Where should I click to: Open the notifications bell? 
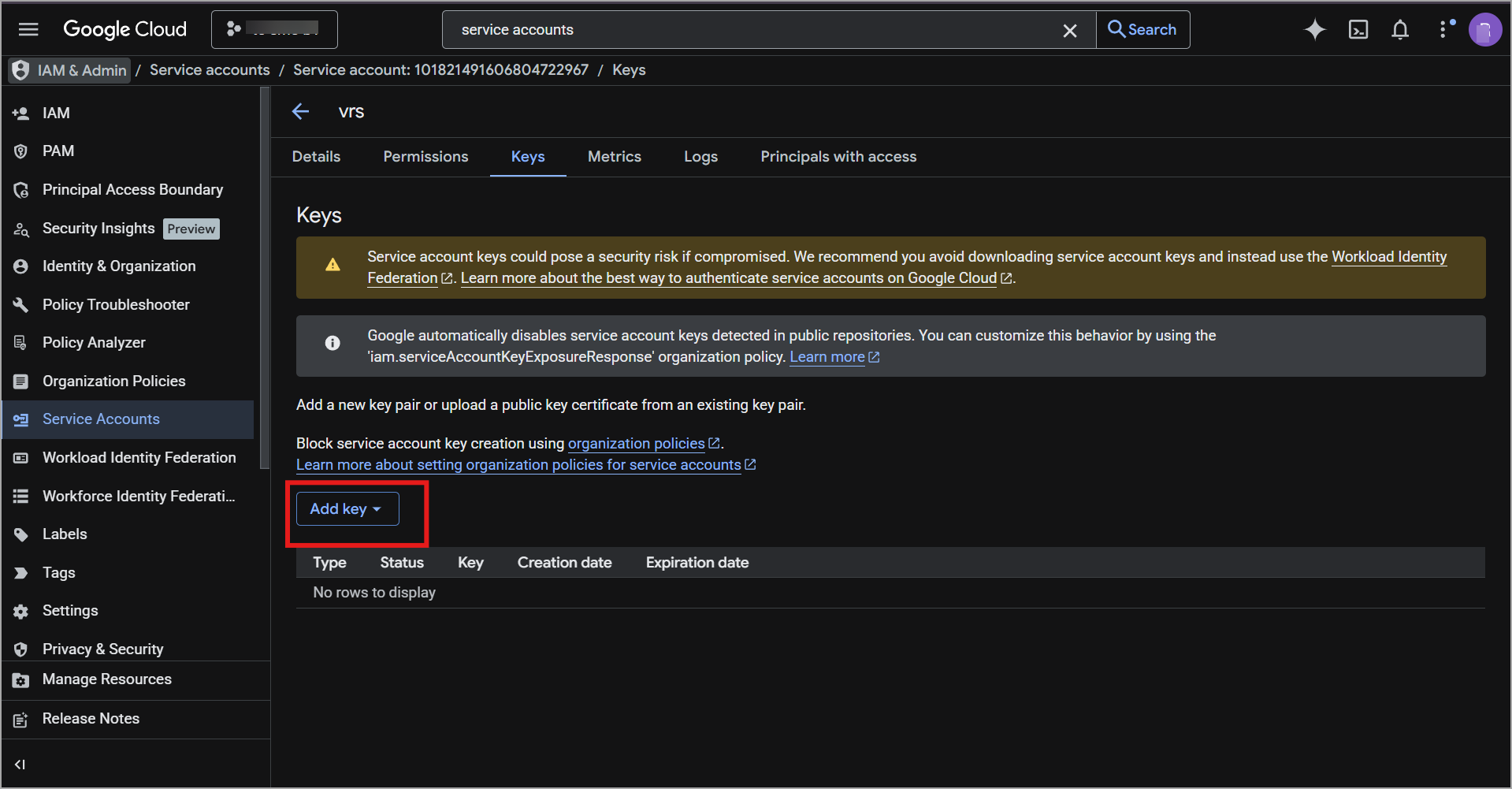coord(1399,30)
